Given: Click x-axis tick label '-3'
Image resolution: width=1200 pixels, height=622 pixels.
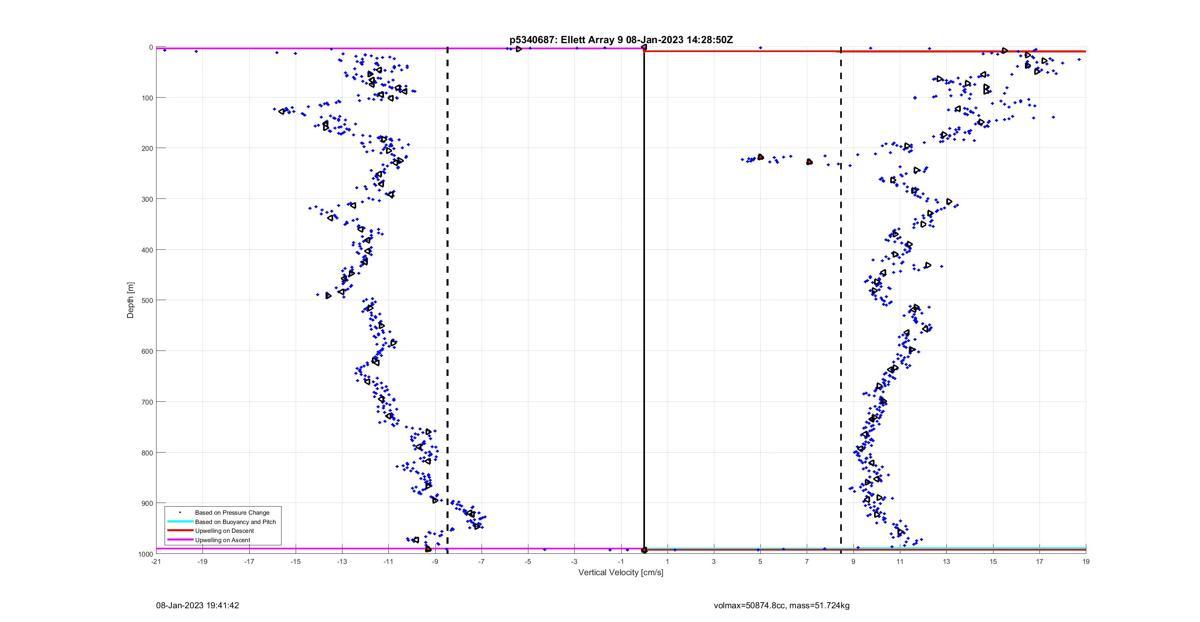Looking at the screenshot, I should (574, 561).
